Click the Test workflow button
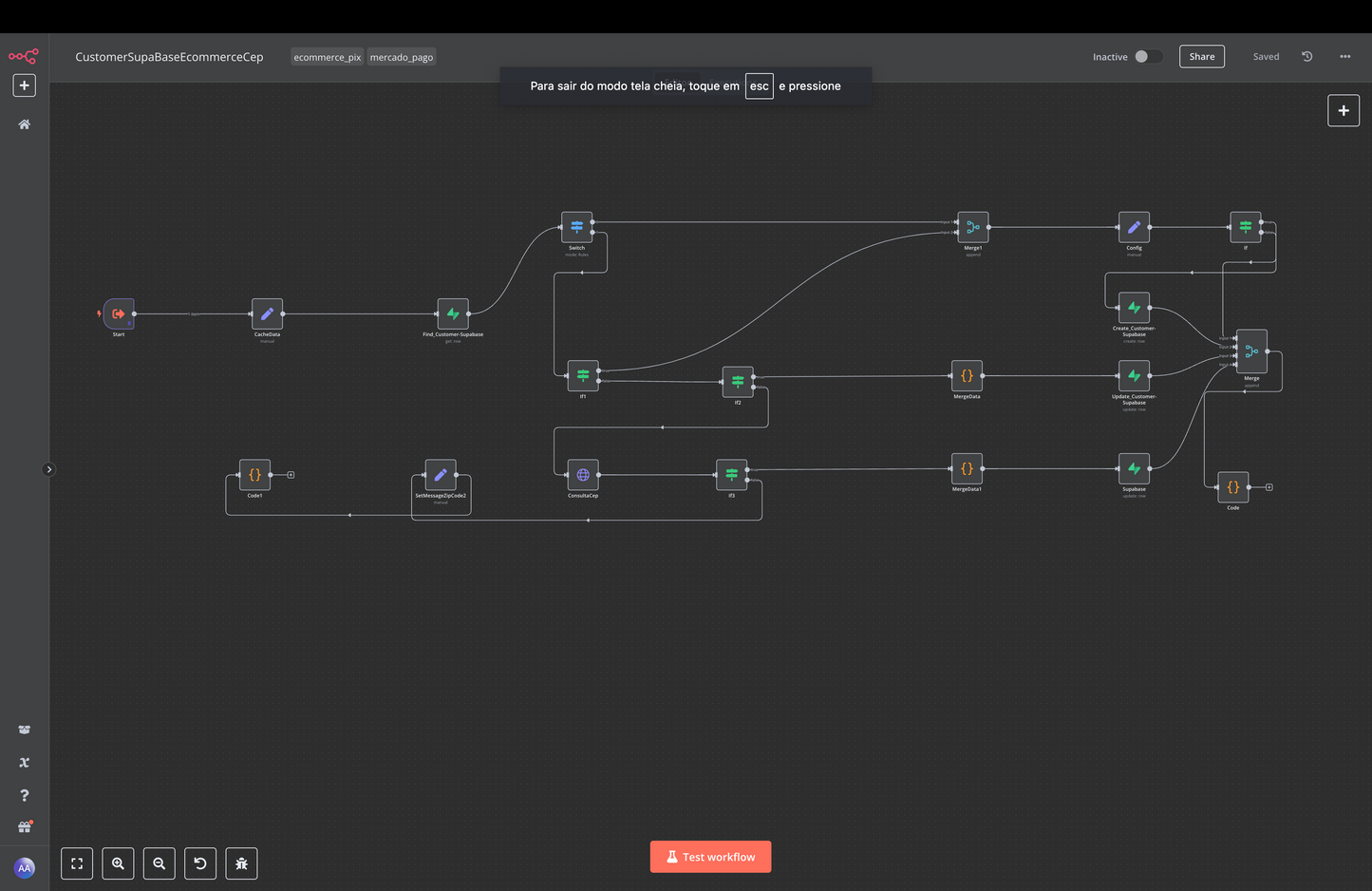Image resolution: width=1372 pixels, height=891 pixels. (x=710, y=857)
